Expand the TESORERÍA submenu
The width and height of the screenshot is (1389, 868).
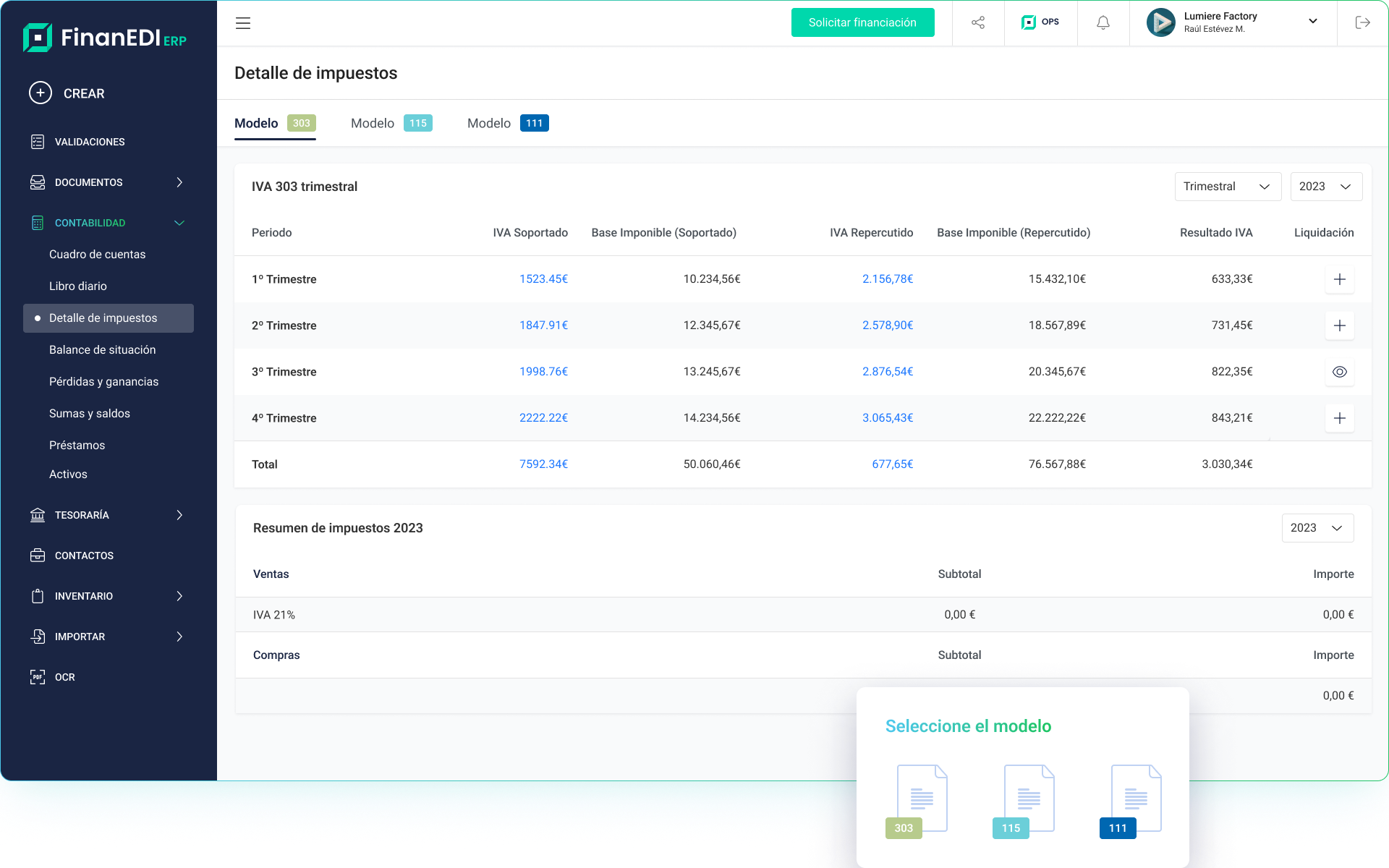tap(179, 515)
